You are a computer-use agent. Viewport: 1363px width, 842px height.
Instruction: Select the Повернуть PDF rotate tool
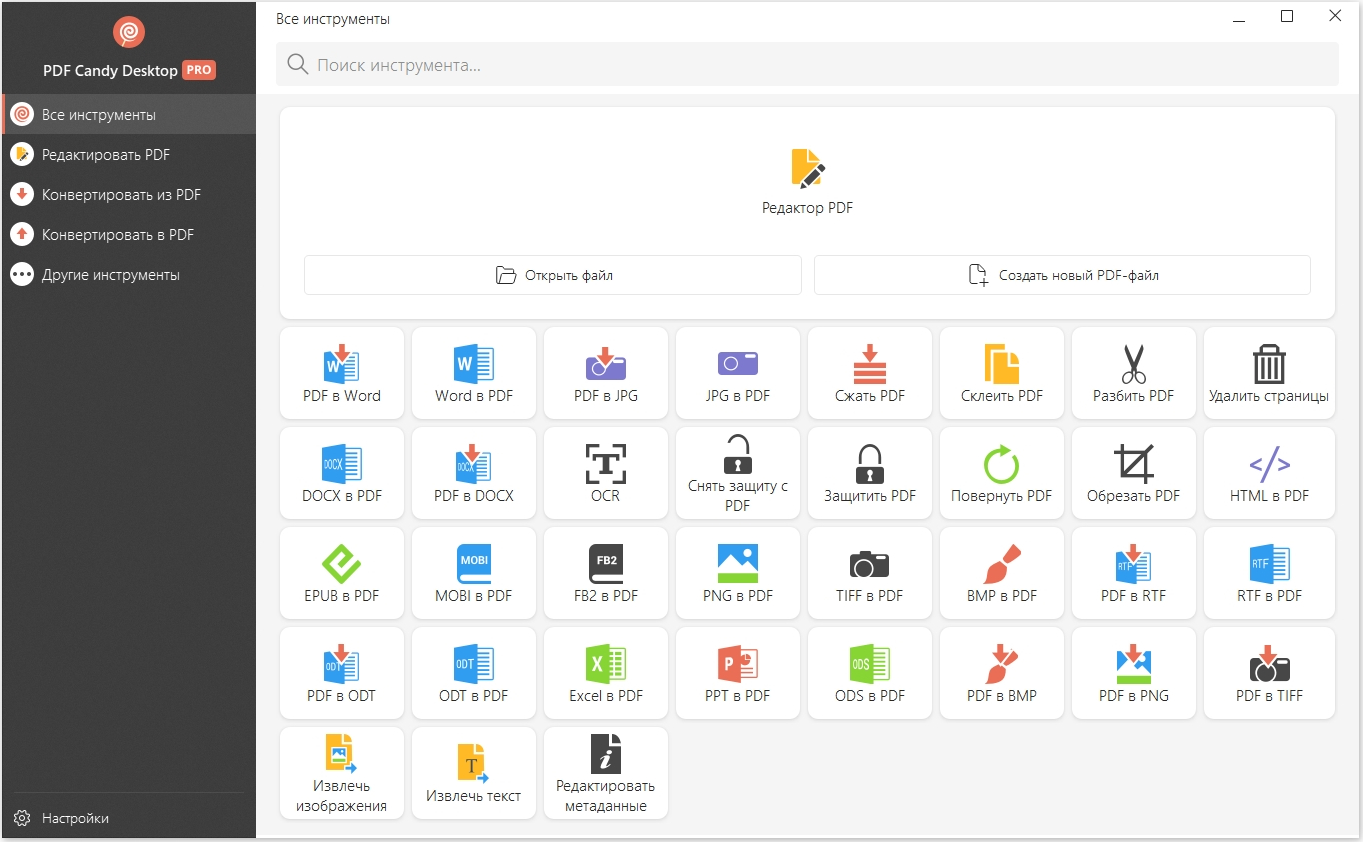[1001, 472]
